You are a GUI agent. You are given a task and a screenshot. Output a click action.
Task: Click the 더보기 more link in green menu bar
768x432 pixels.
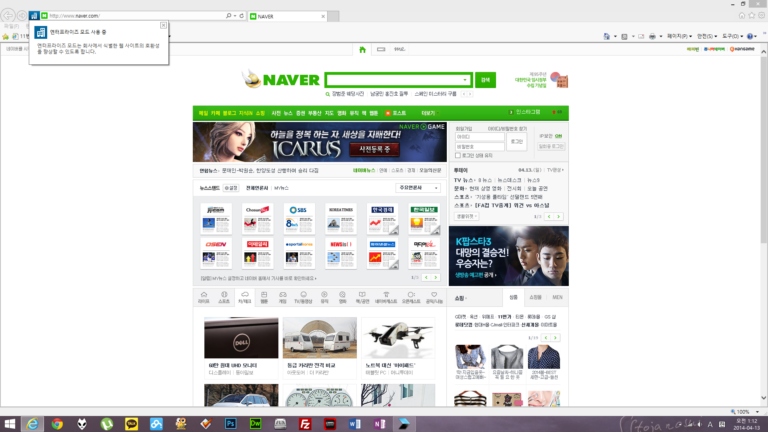pyautogui.click(x=429, y=113)
